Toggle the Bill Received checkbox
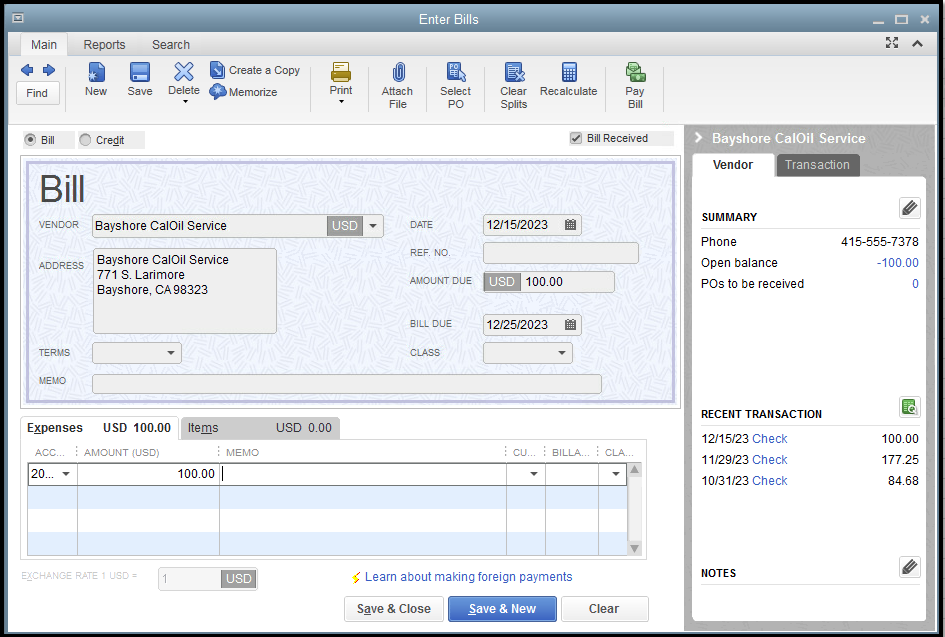Image resolution: width=945 pixels, height=637 pixels. point(576,138)
